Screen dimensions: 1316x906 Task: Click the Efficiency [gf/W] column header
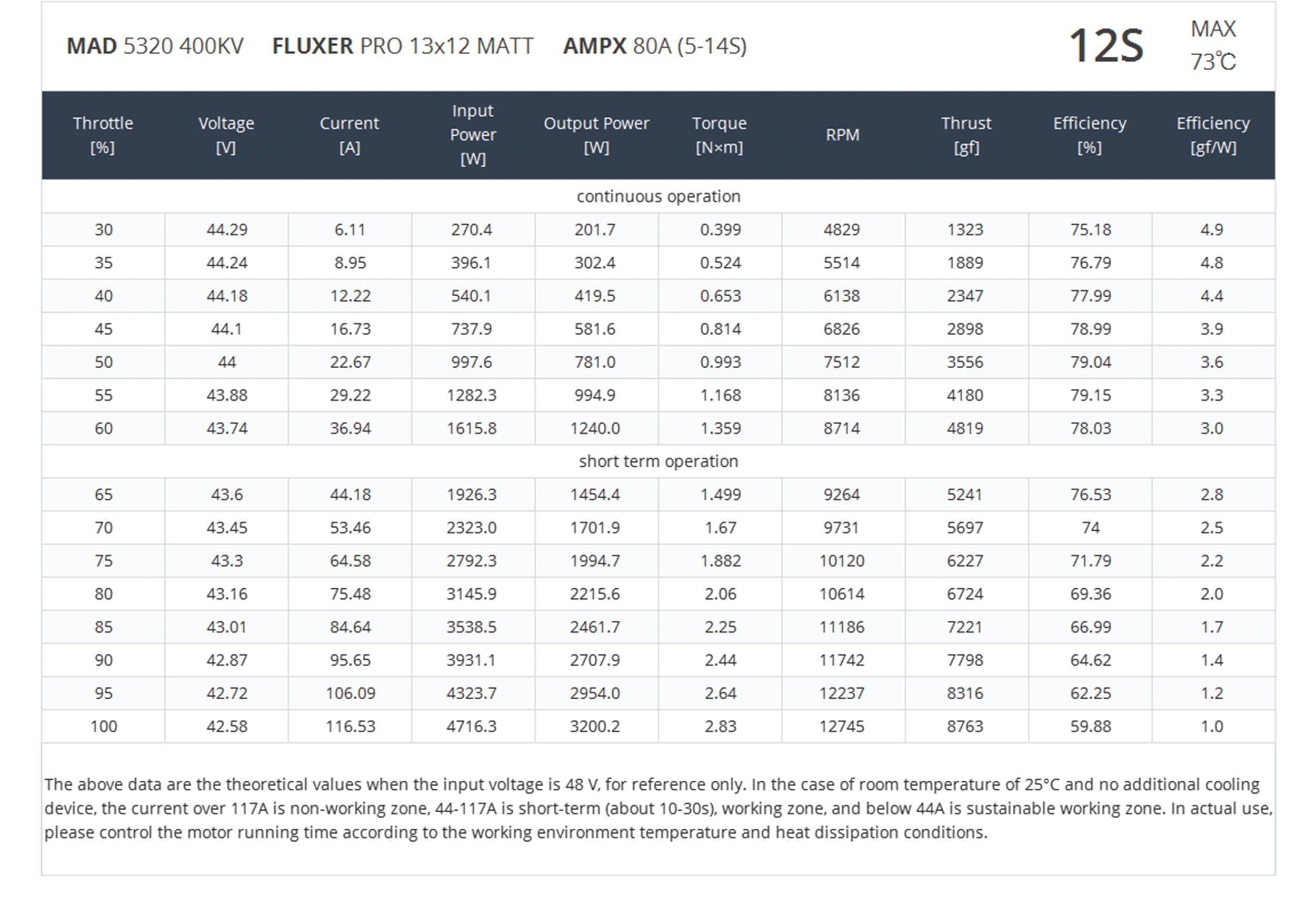pos(1213,135)
